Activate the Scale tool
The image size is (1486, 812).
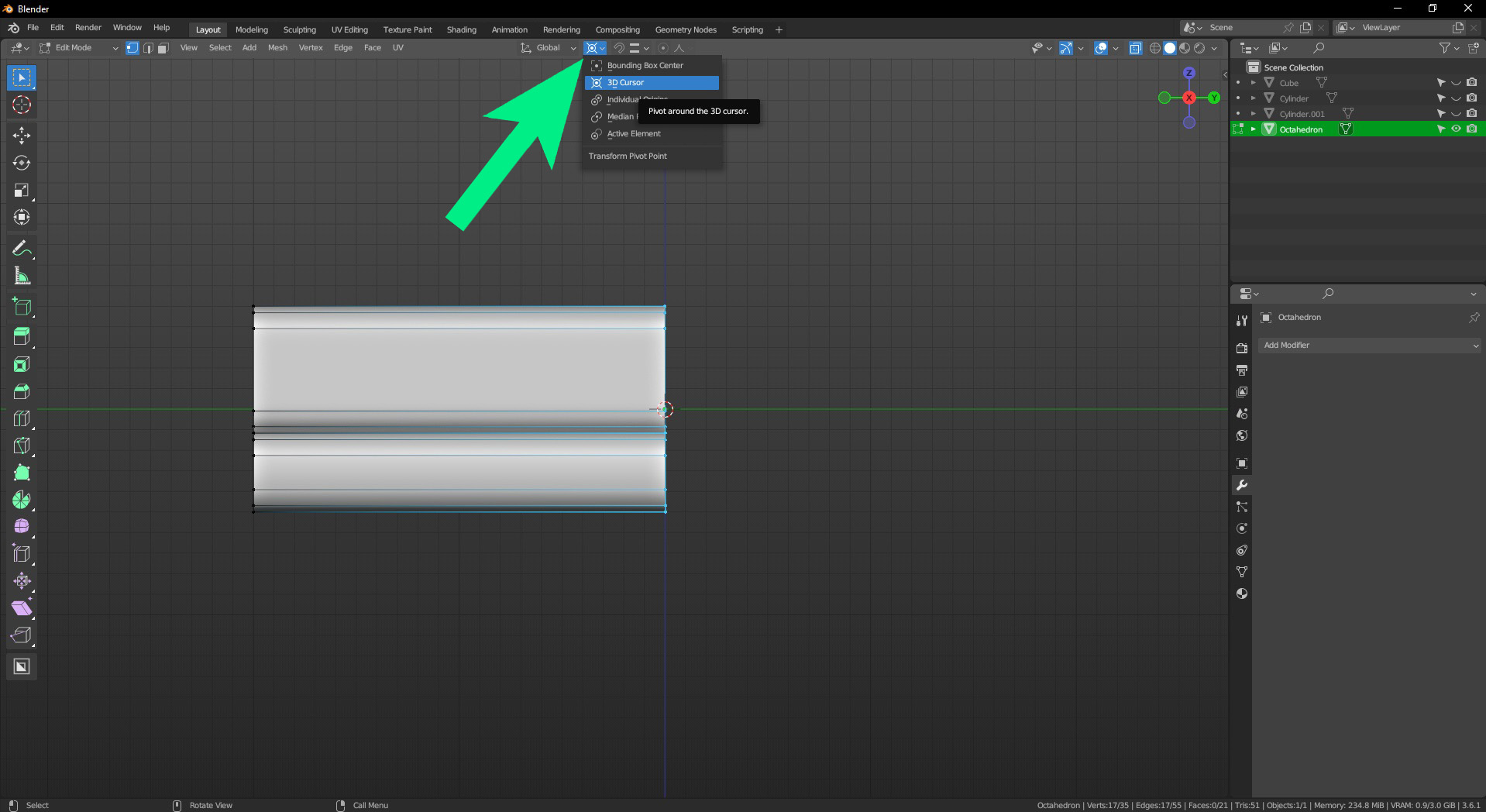[22, 191]
